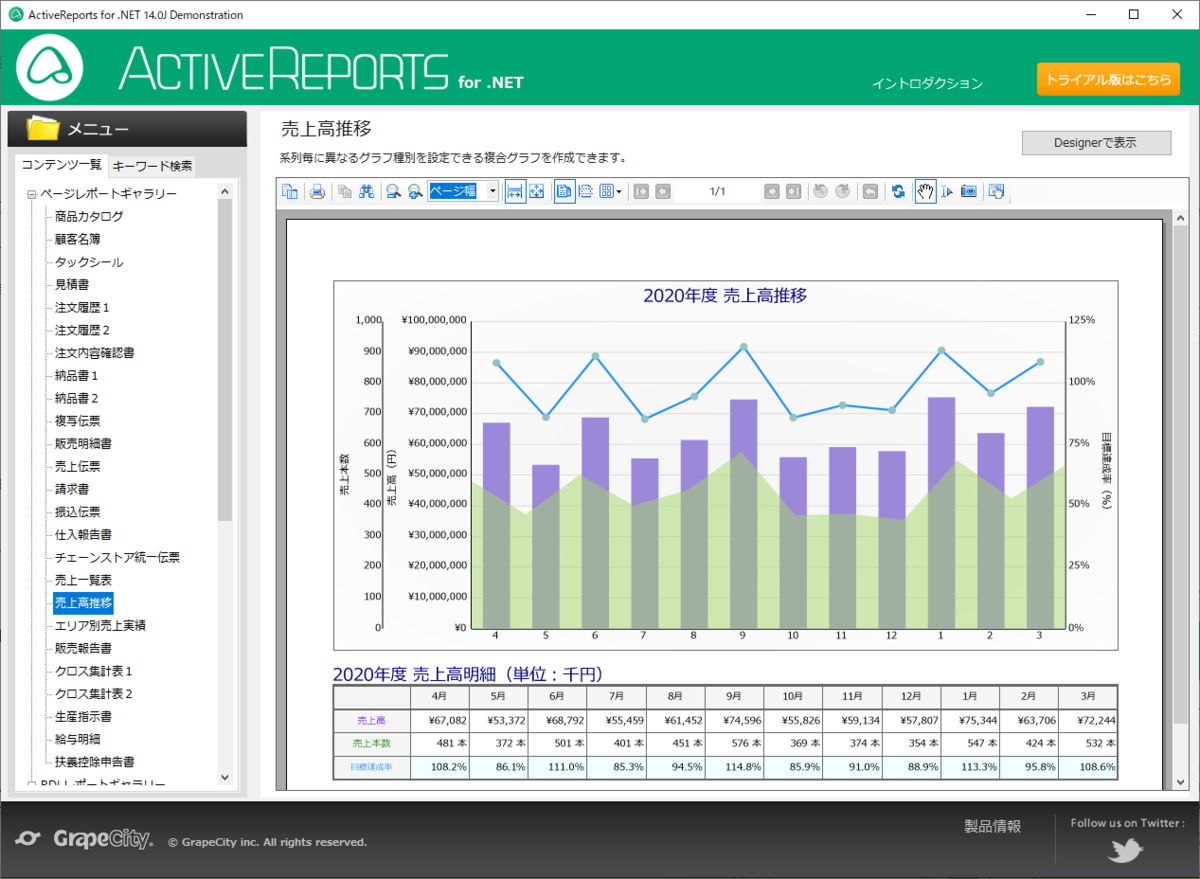Screen dimensions: 1200x879
Task: Go to the last page button
Action: click(x=793, y=191)
